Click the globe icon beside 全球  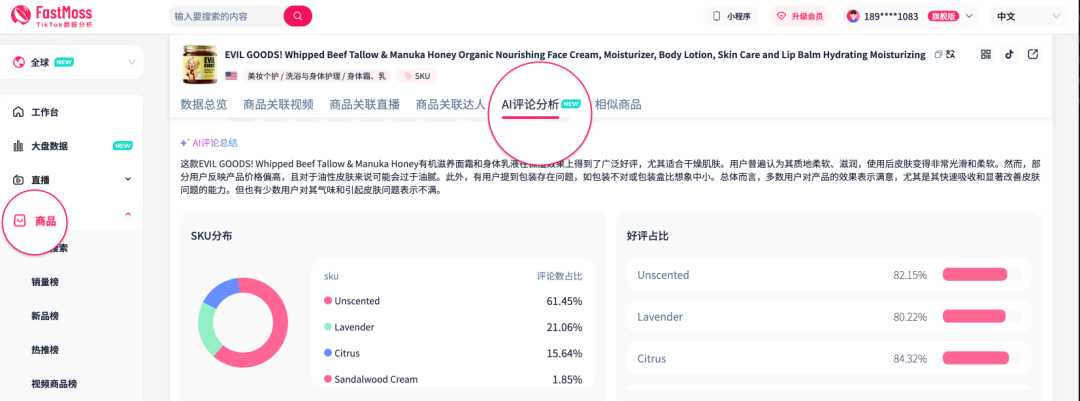pos(19,62)
